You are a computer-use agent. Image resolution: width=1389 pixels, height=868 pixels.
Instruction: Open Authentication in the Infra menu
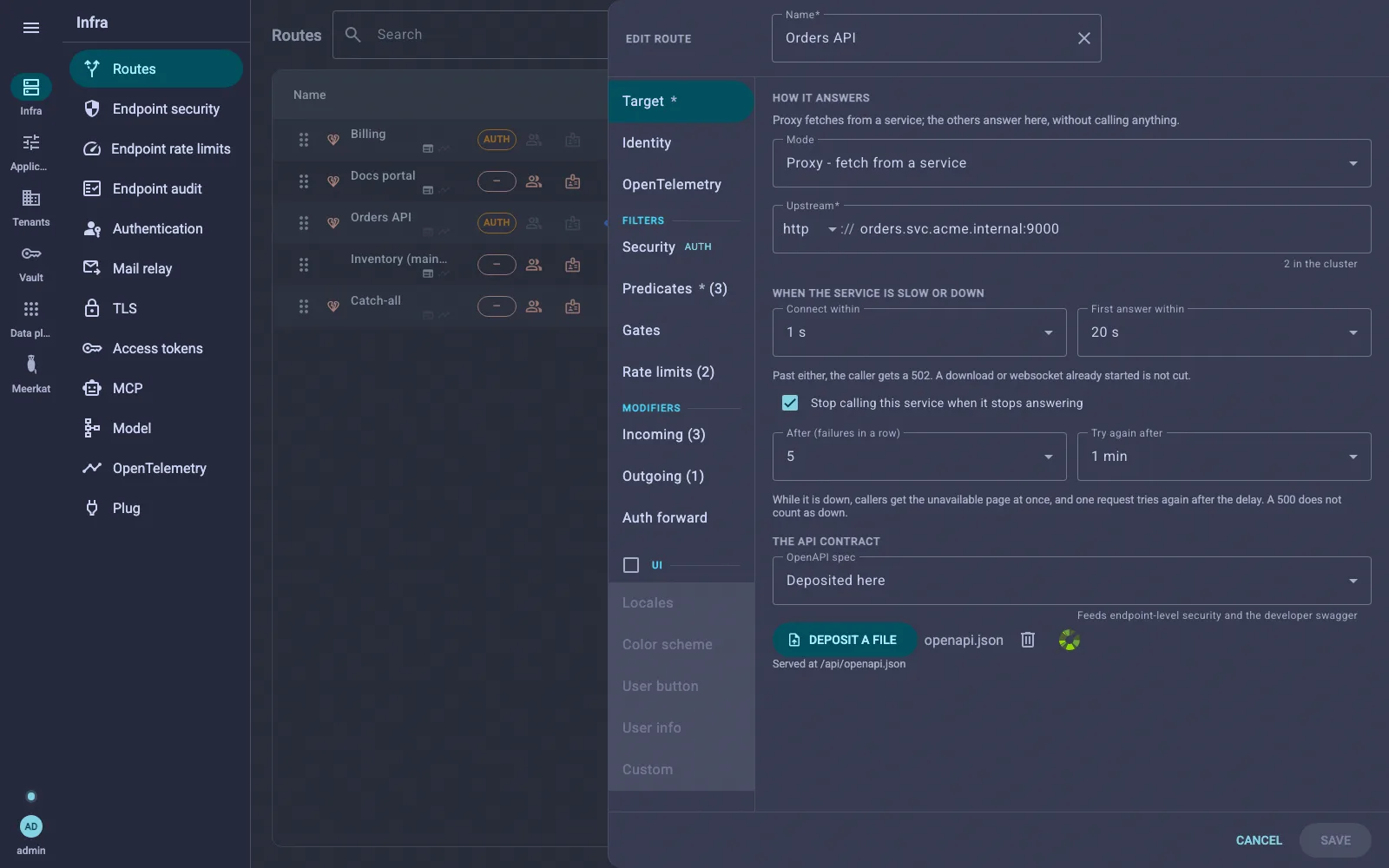point(156,228)
